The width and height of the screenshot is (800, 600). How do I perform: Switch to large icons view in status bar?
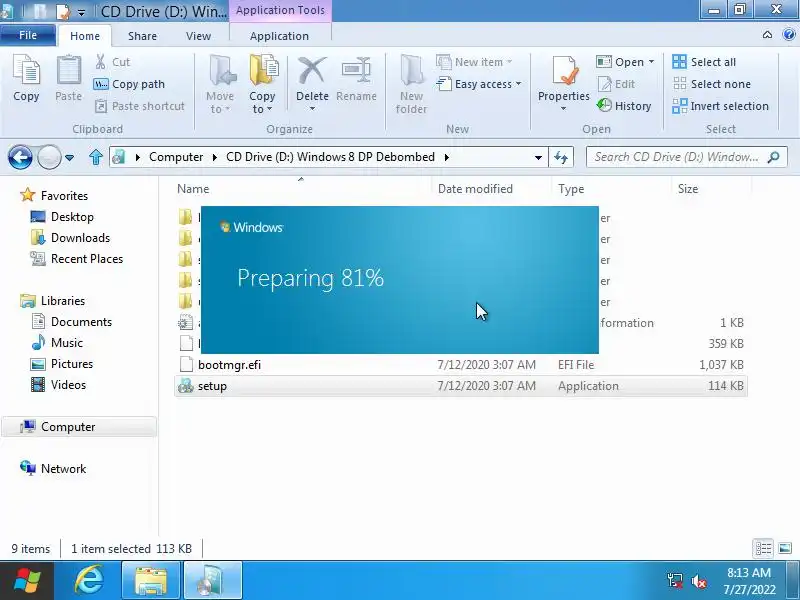[x=785, y=548]
